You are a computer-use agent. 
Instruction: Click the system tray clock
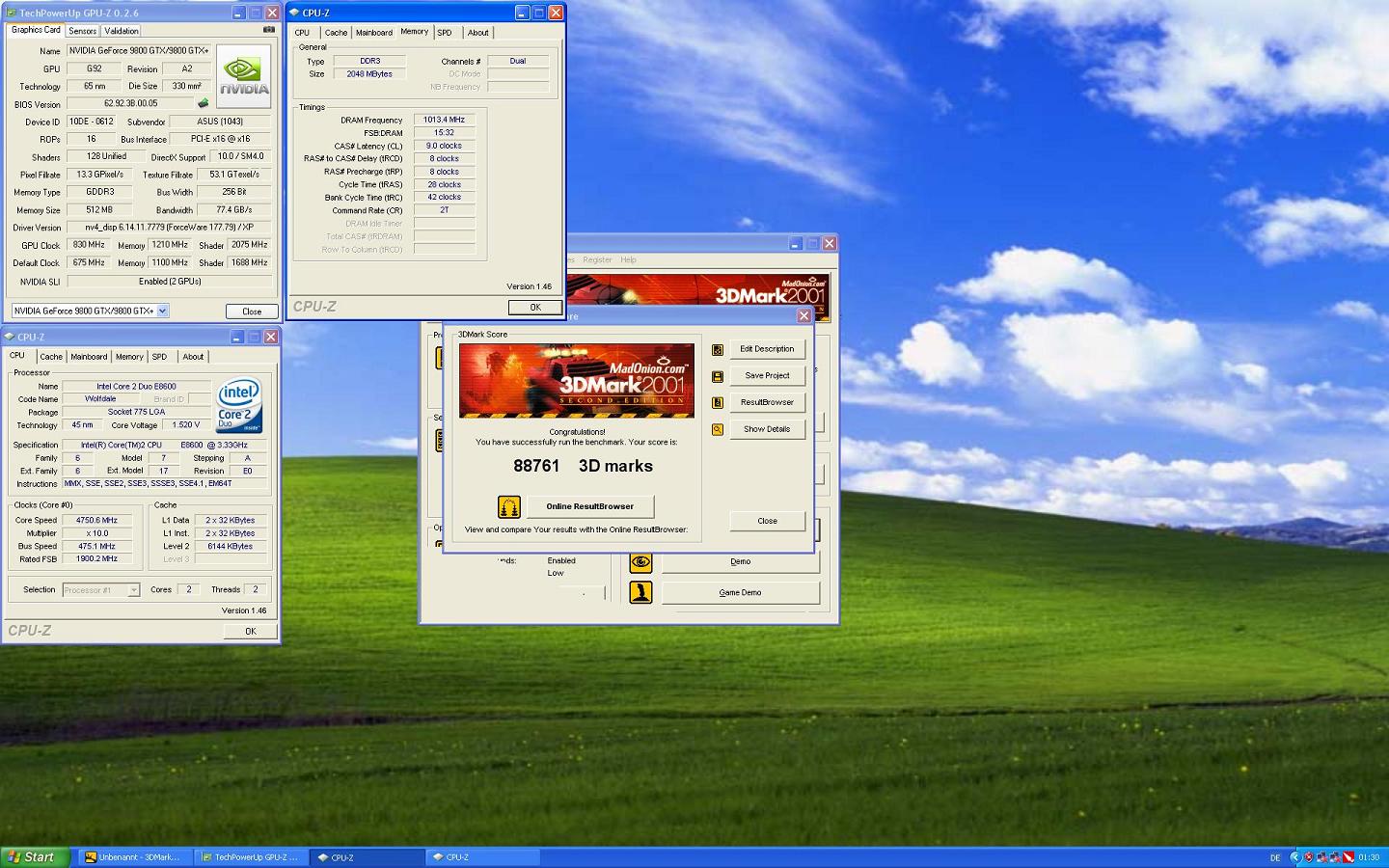pyautogui.click(x=1368, y=857)
